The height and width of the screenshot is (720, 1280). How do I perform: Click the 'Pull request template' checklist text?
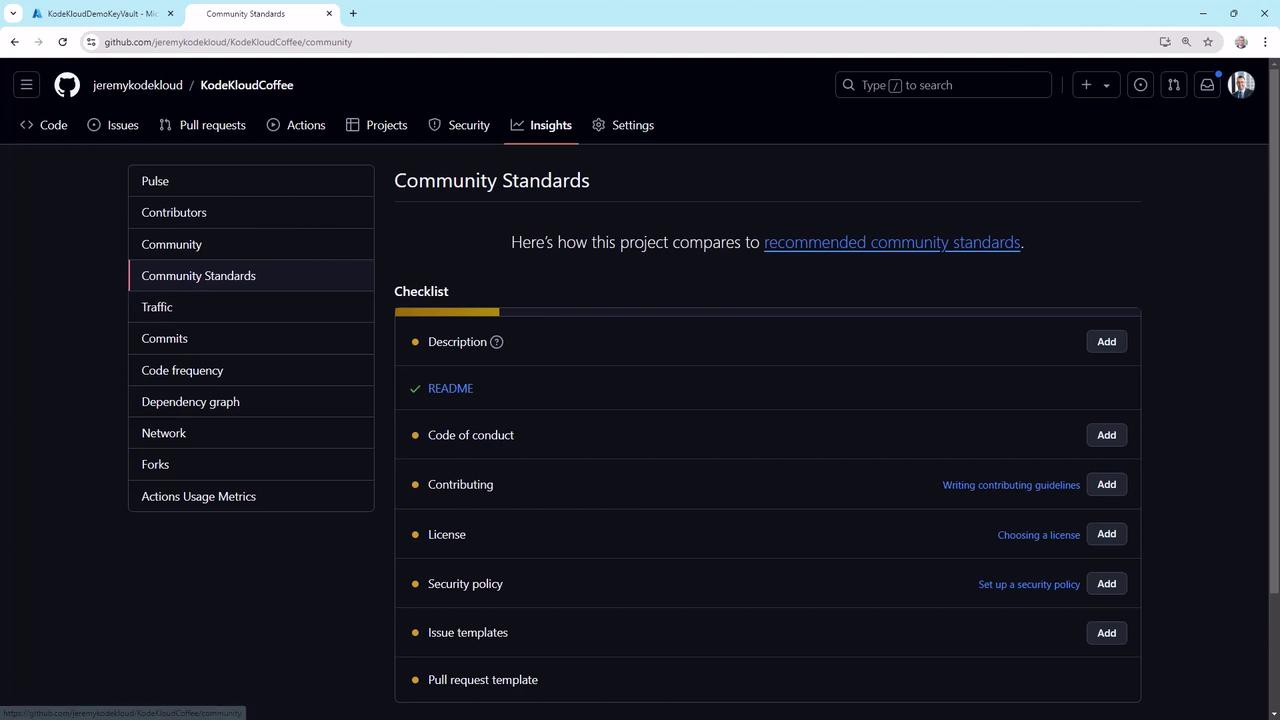(483, 680)
